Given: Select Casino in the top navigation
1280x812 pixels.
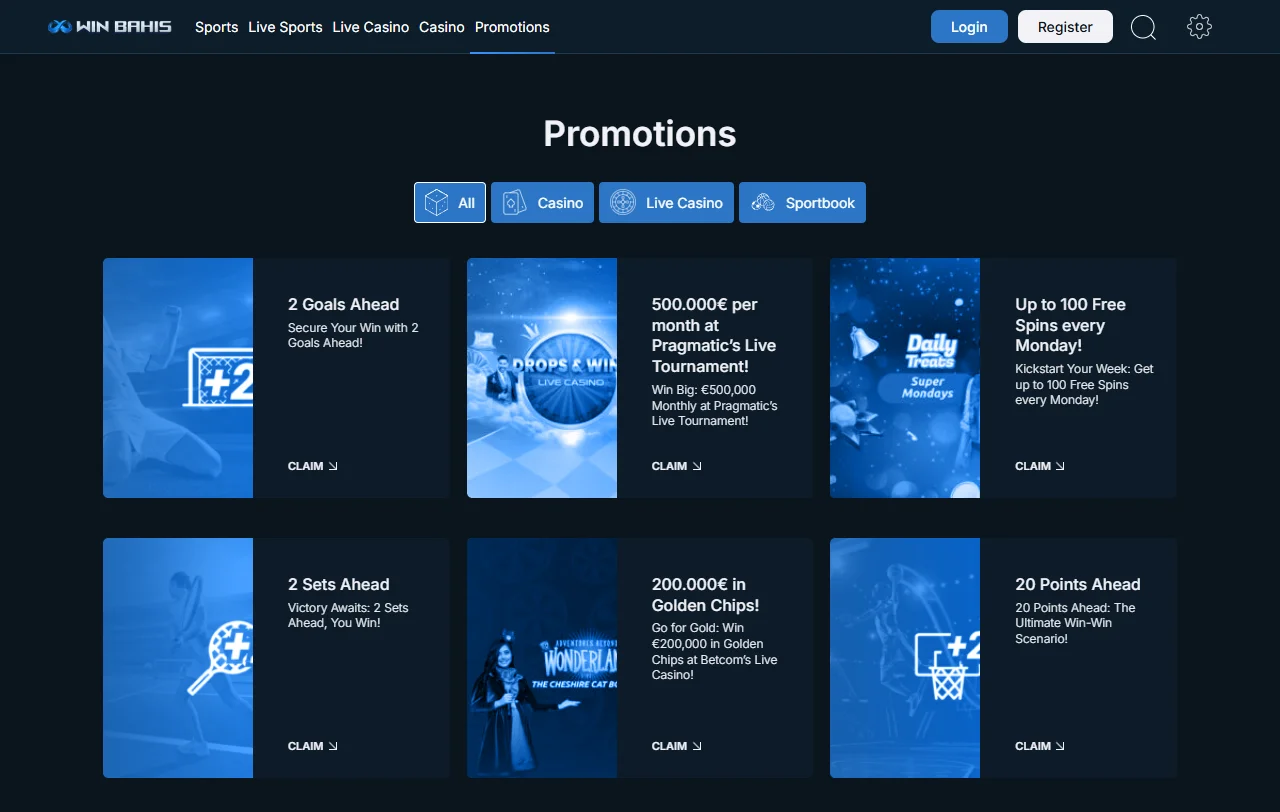Looking at the screenshot, I should 442,27.
